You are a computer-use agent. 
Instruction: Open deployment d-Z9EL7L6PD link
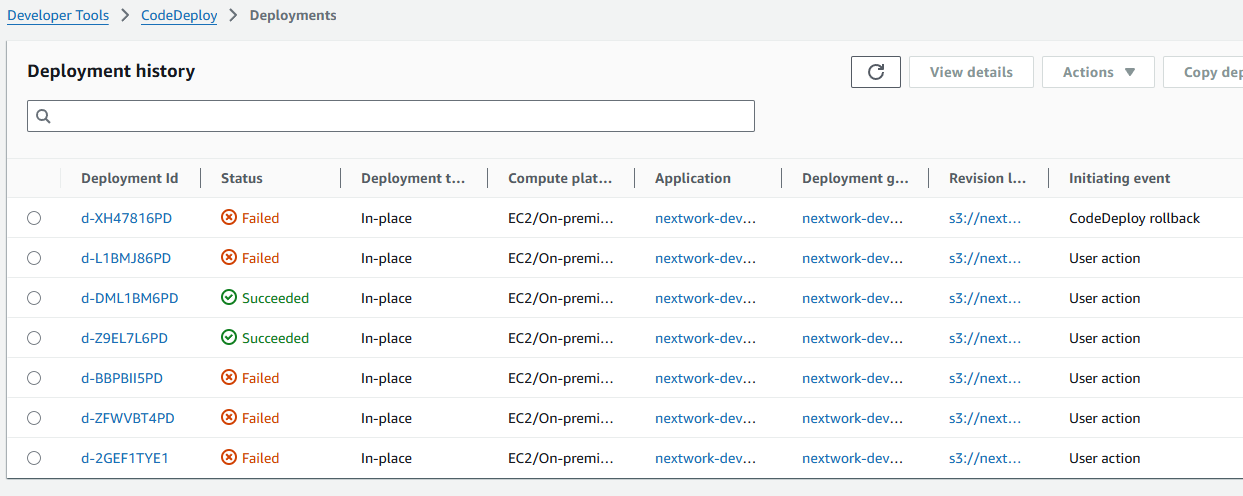[124, 338]
